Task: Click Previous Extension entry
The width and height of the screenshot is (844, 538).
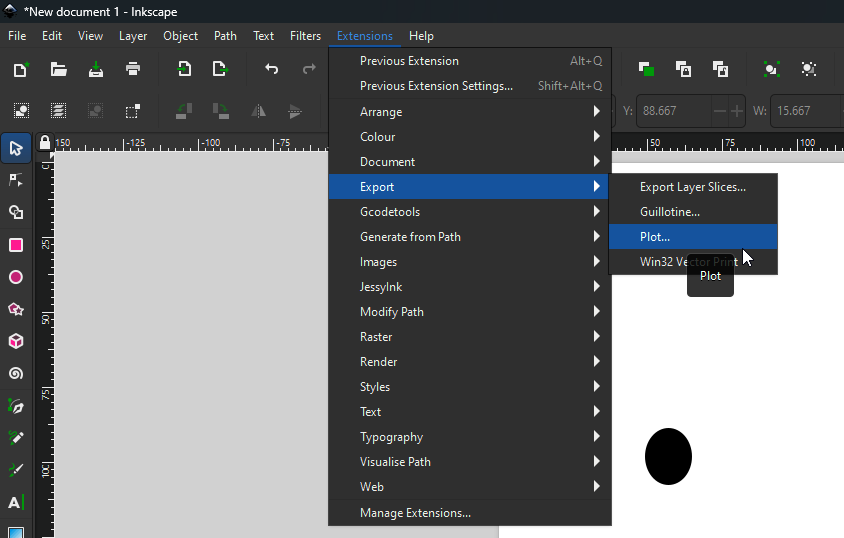Action: pos(469,61)
